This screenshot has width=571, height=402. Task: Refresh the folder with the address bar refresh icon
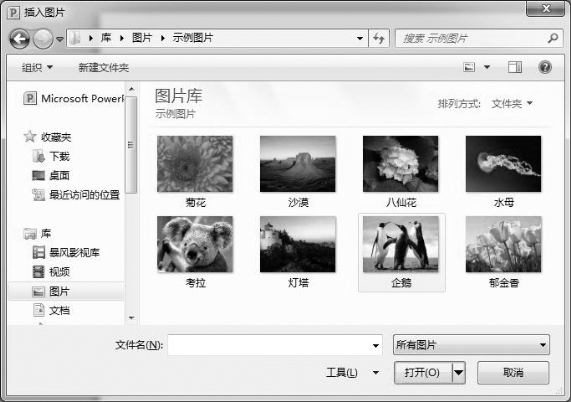click(x=379, y=38)
